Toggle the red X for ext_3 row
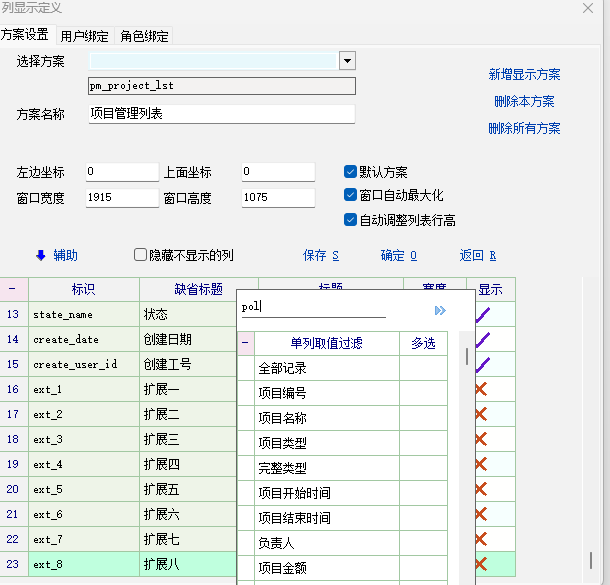Screen dimensions: 610x585 (481, 439)
